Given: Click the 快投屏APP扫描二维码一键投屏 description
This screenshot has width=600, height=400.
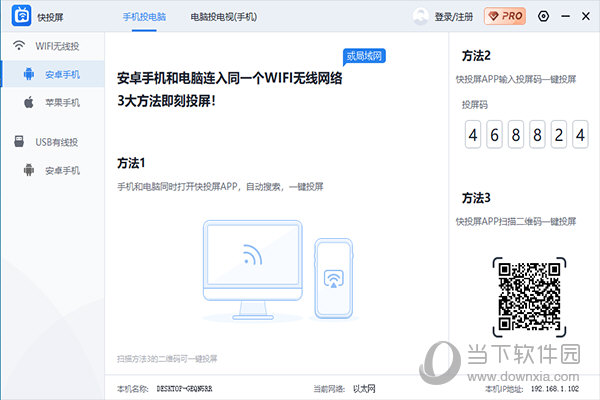Looking at the screenshot, I should pos(516,222).
